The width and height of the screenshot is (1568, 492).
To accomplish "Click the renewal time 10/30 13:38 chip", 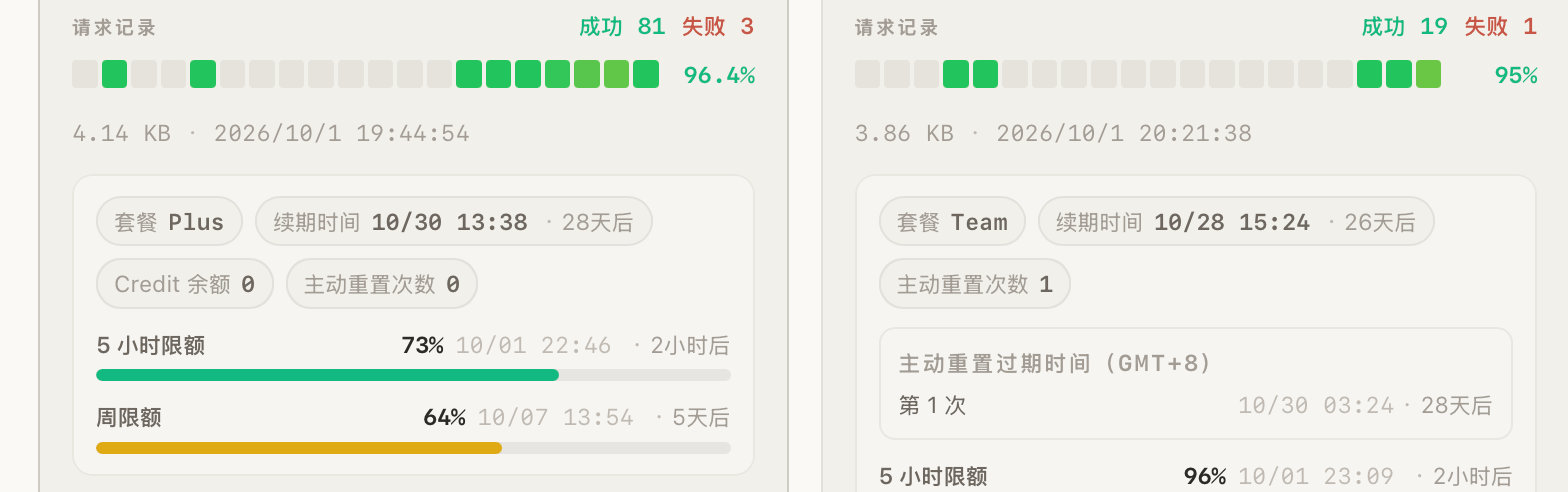I will (x=454, y=222).
